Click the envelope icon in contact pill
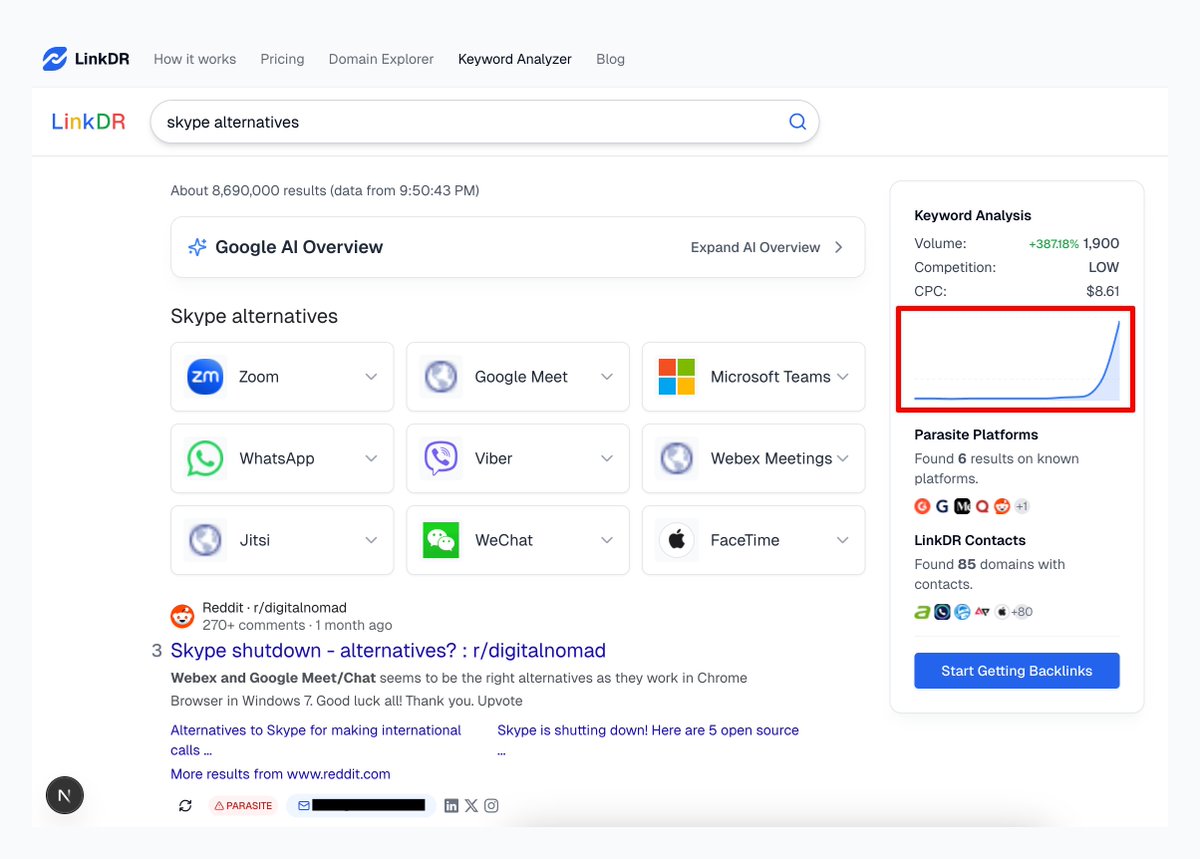Screen dimensions: 1200x859 [x=304, y=806]
